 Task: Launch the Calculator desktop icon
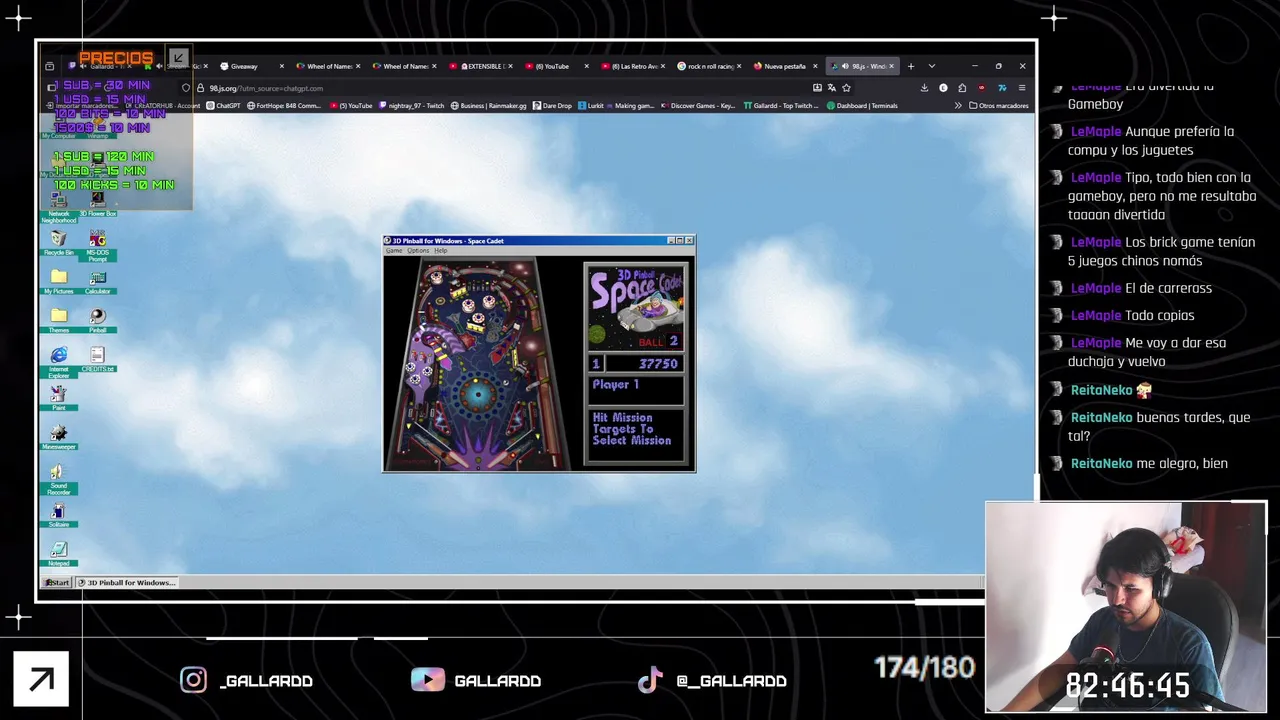97,281
